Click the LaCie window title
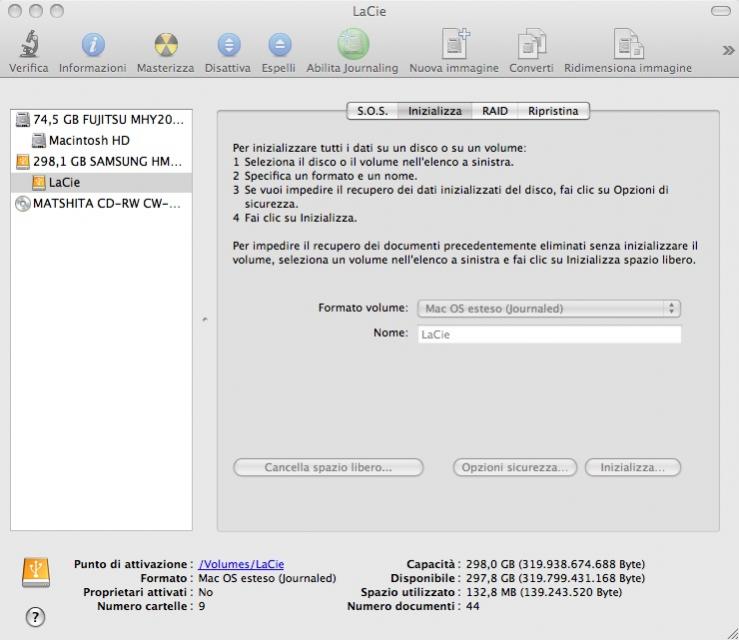 [x=370, y=11]
